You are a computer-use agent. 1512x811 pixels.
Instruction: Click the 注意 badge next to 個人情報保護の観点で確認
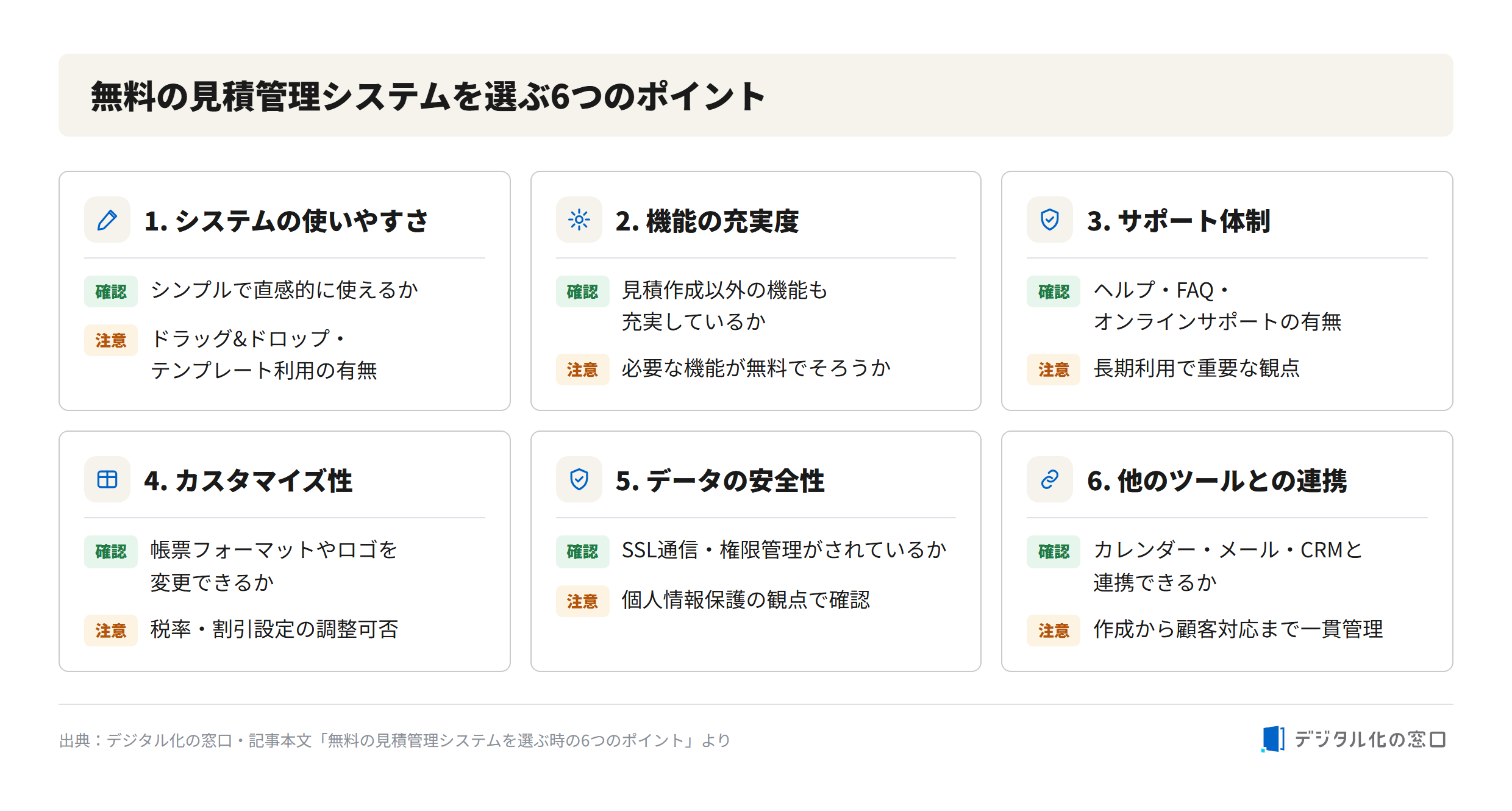[x=582, y=601]
